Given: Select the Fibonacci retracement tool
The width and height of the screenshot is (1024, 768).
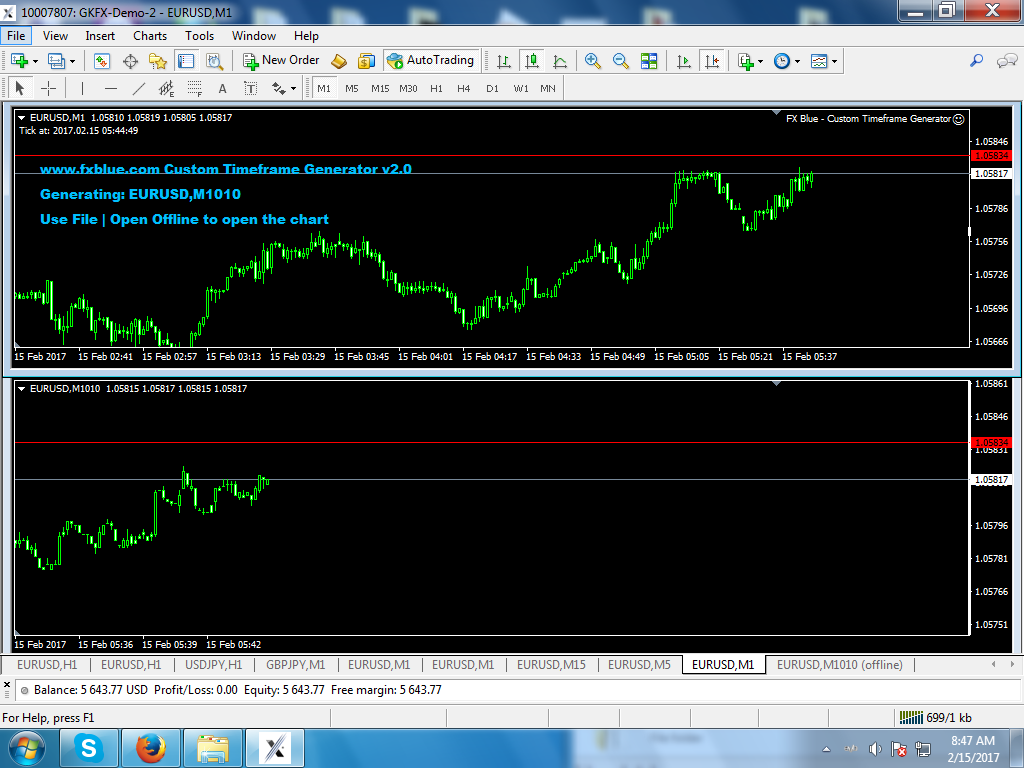Looking at the screenshot, I should click(195, 88).
